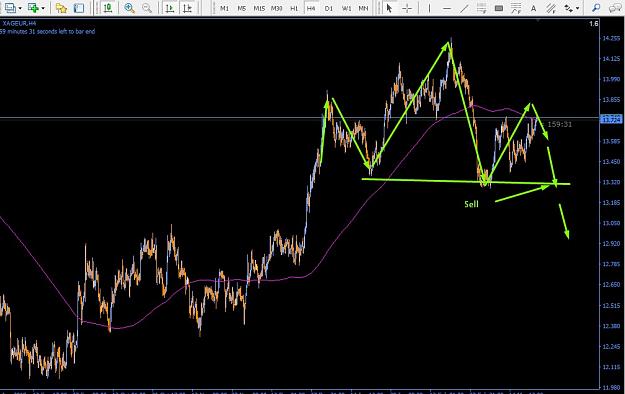Viewport: 625px width, 394px height.
Task: Switch chart to W1 timeframe
Action: tap(346, 8)
